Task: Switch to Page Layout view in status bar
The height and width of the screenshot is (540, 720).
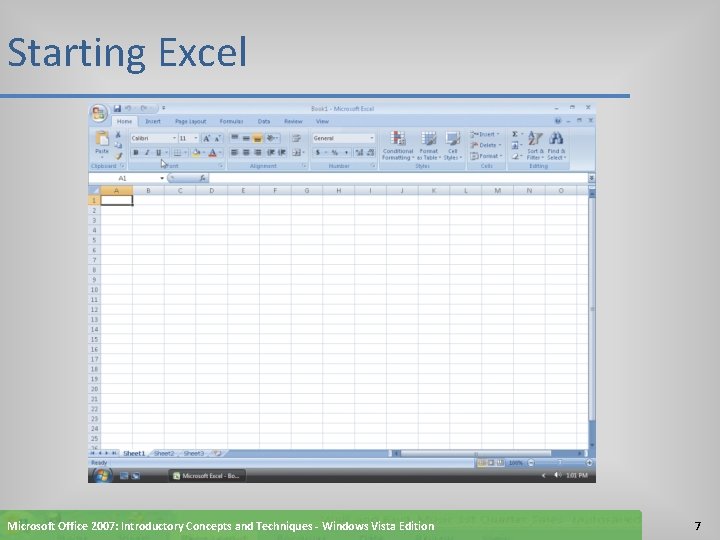Action: 490,463
